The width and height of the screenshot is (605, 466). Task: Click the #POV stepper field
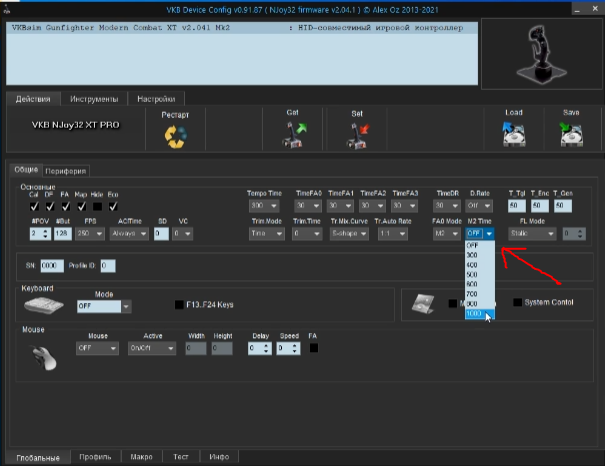[40, 233]
